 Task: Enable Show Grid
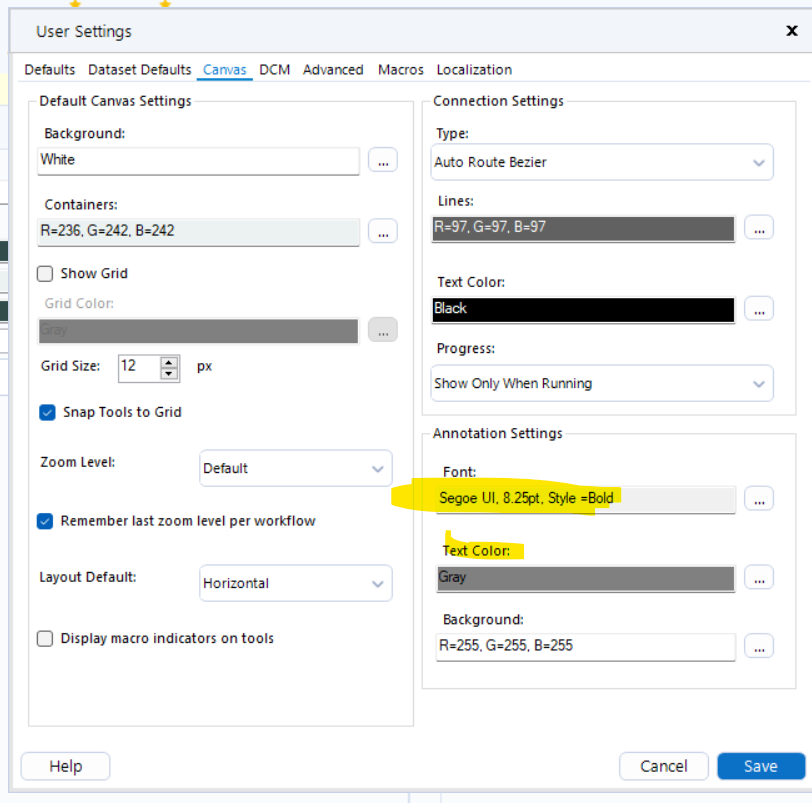click(44, 273)
